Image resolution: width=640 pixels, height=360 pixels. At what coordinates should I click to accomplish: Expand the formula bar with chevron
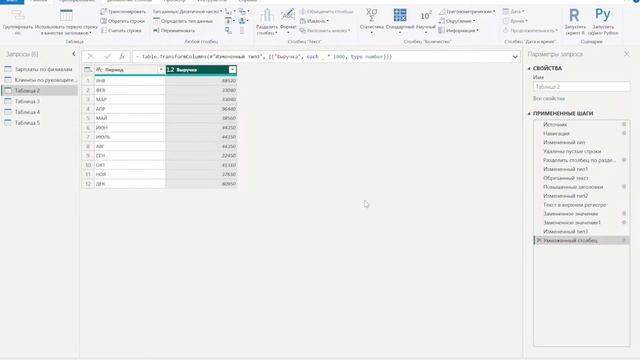515,57
